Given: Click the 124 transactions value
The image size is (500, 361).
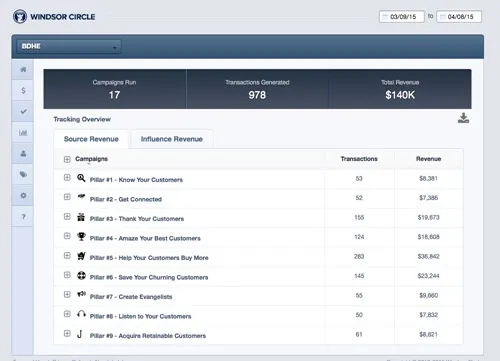Looking at the screenshot, I should click(x=359, y=237).
